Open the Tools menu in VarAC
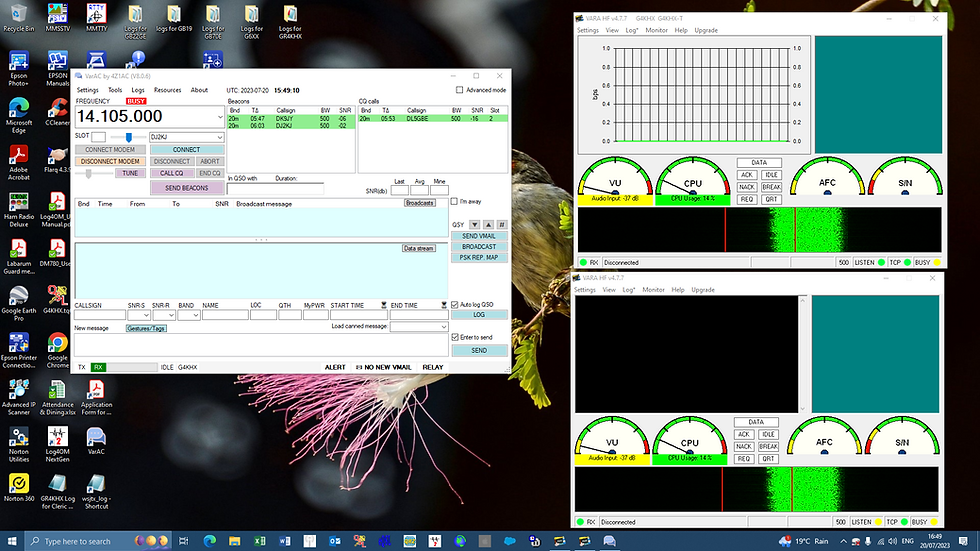The height and width of the screenshot is (551, 980). pos(115,90)
